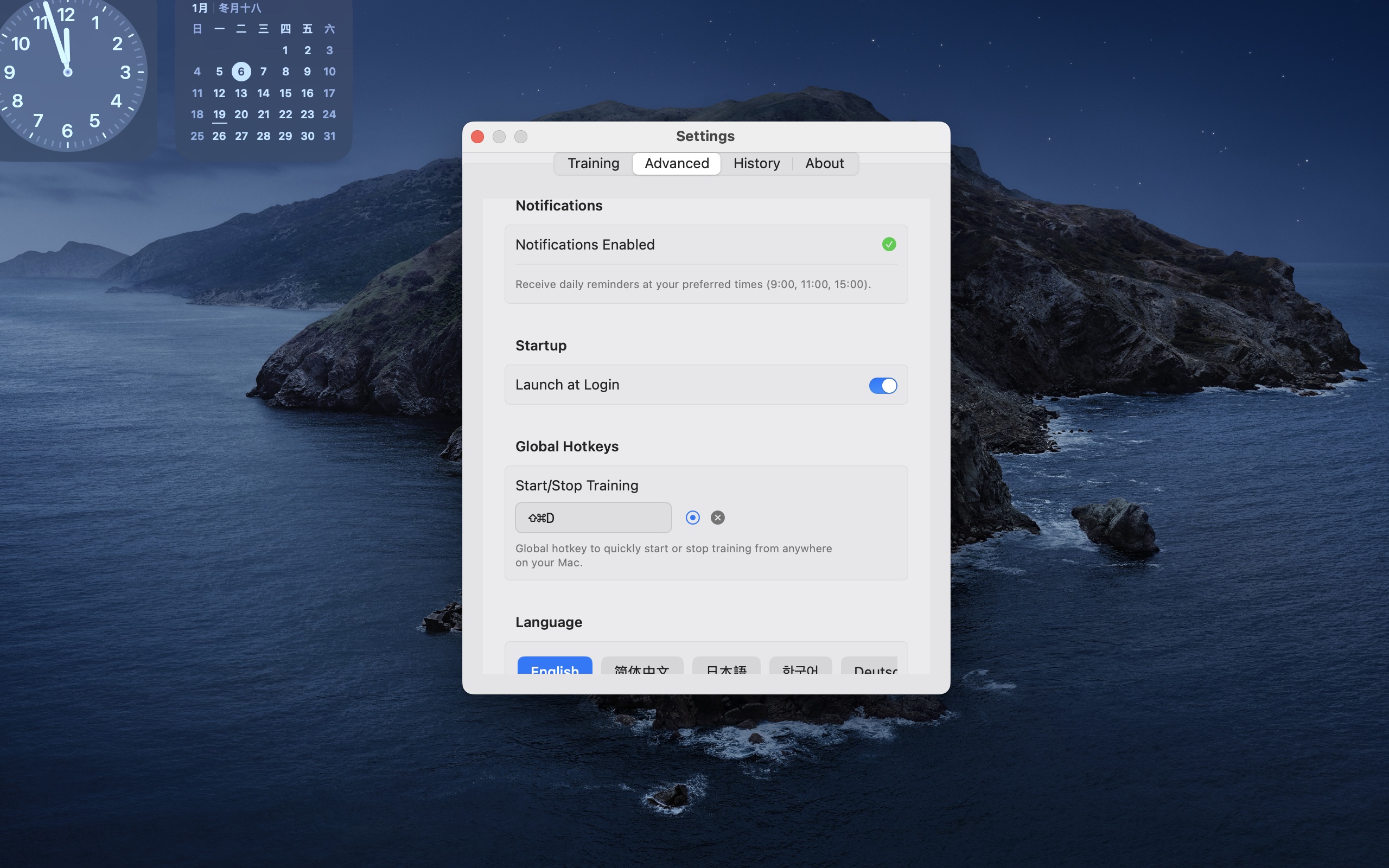Select 简体中文 language option
This screenshot has width=1389, height=868.
tap(642, 667)
